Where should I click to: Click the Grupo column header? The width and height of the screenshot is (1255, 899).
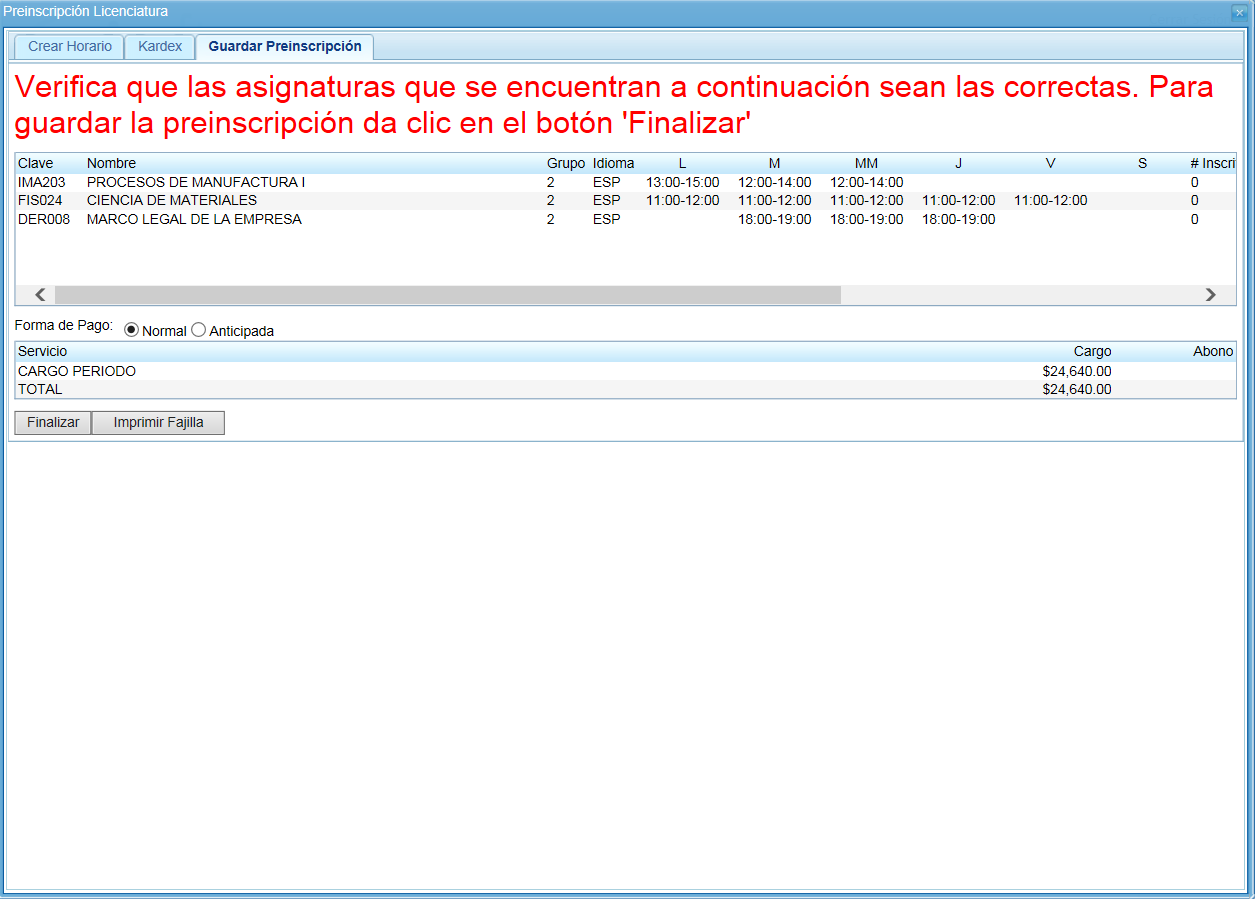click(564, 163)
